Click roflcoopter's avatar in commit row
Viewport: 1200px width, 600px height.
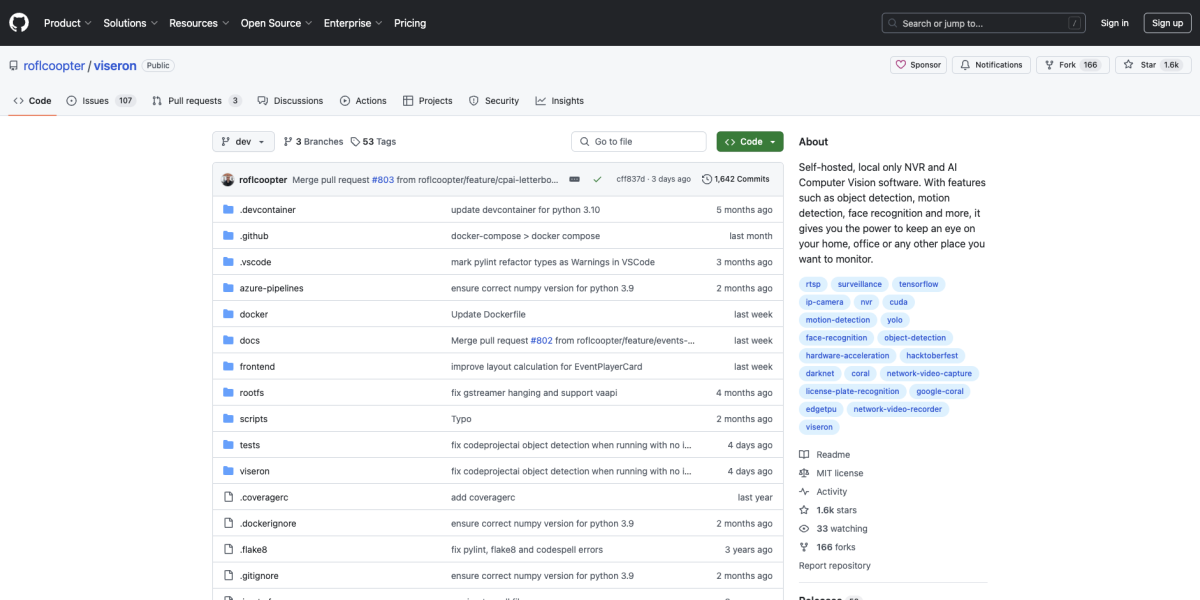[x=228, y=179]
